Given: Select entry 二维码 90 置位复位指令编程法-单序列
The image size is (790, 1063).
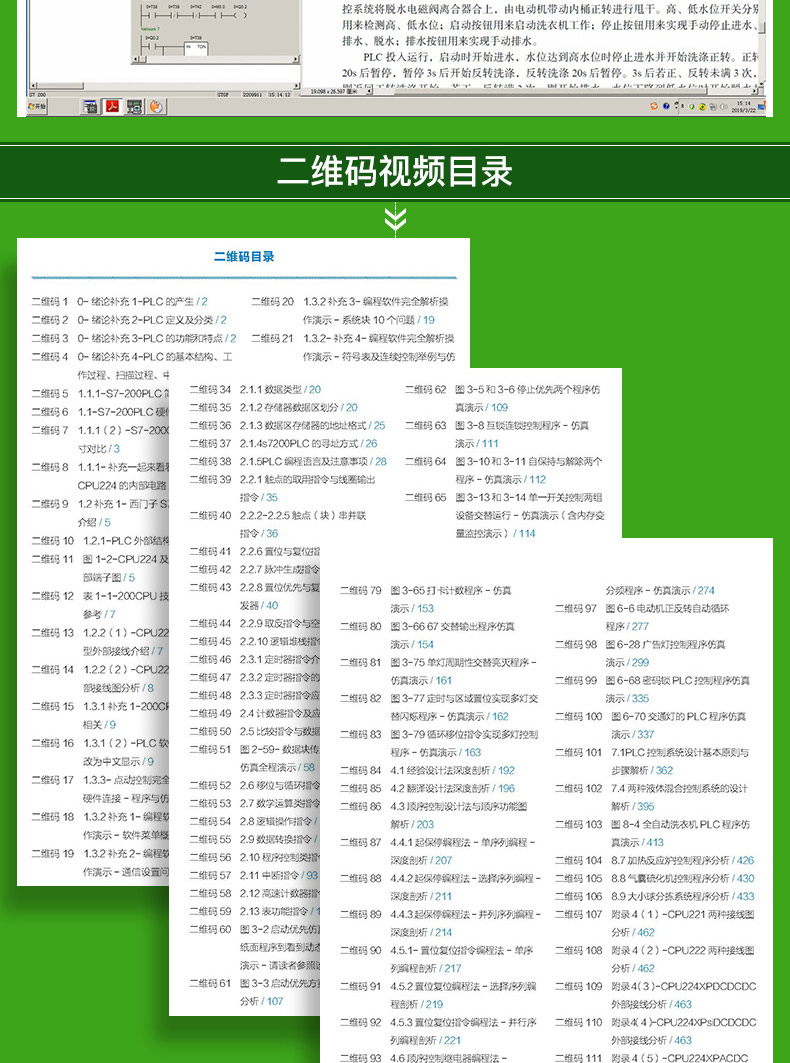Looking at the screenshot, I should pyautogui.click(x=437, y=959).
